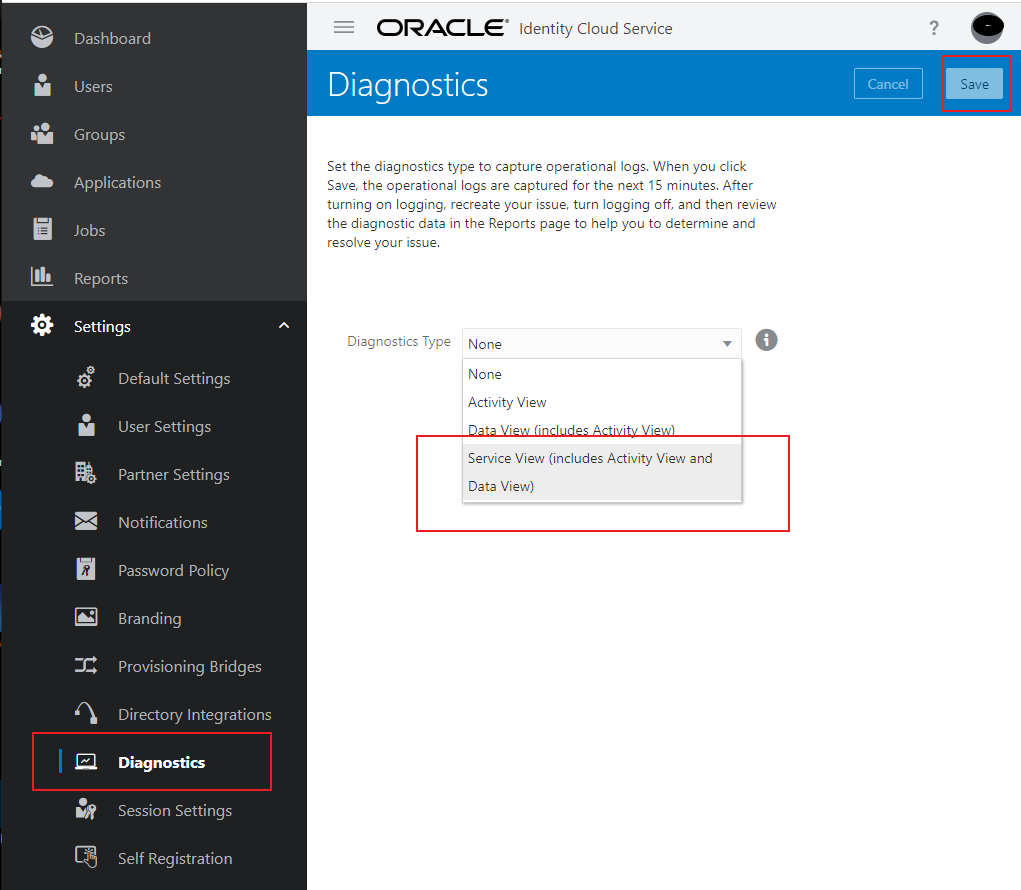The height and width of the screenshot is (890, 1021).
Task: Click the Diagnostics Type dropdown arrow
Action: point(727,343)
